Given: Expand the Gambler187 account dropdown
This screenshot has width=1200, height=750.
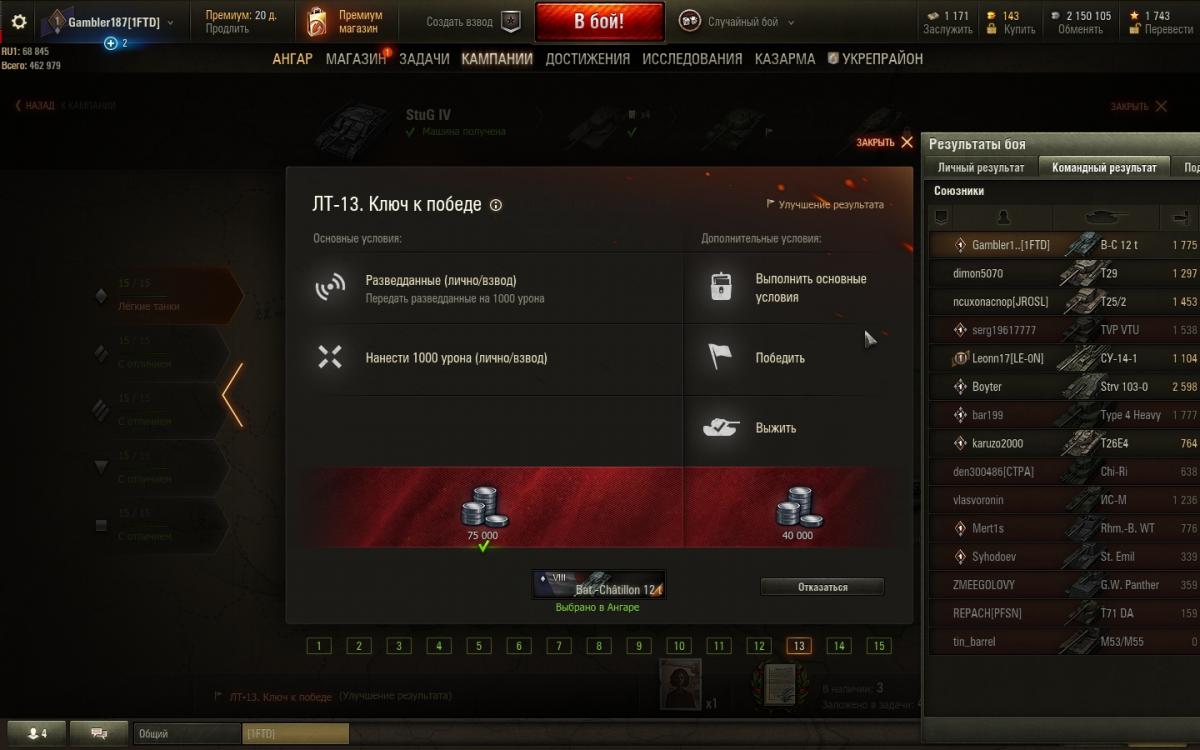Looking at the screenshot, I should coord(170,22).
